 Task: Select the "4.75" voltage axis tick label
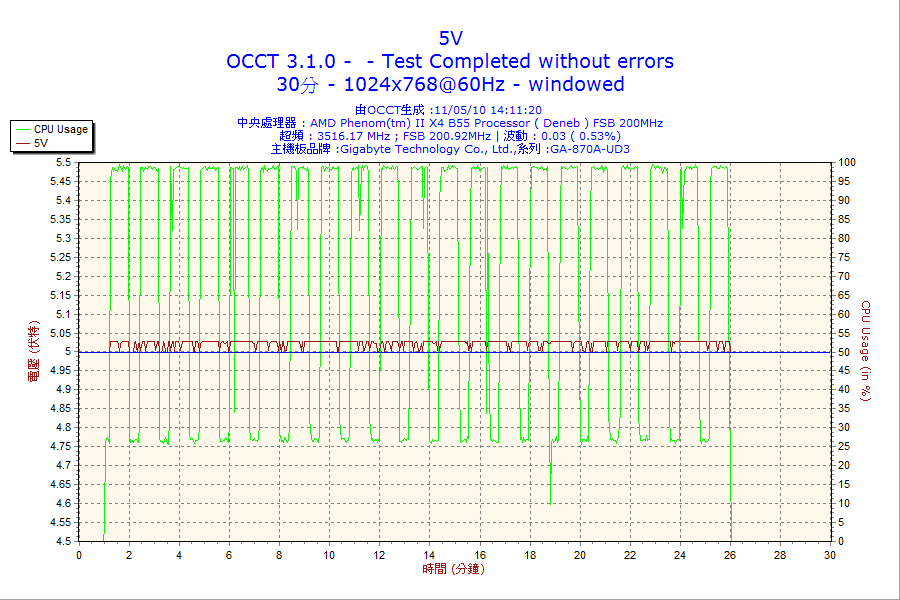coord(61,447)
